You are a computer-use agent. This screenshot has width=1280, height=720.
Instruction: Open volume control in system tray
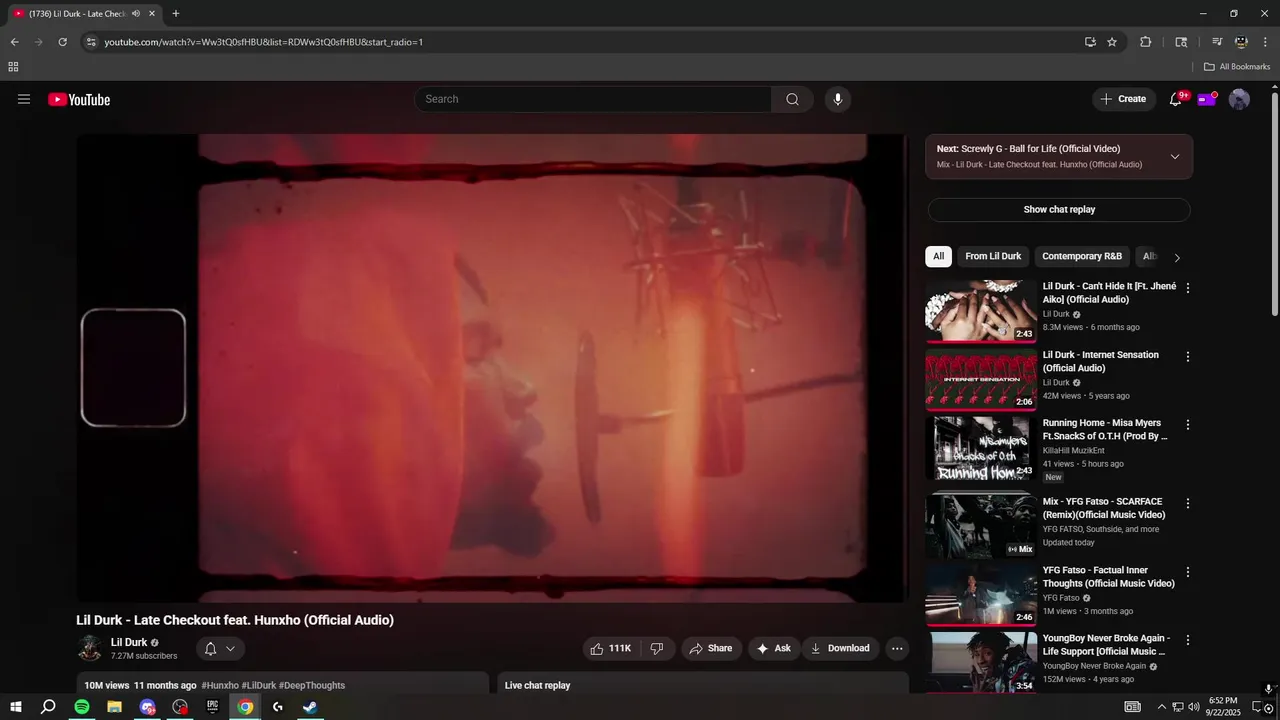point(1193,707)
